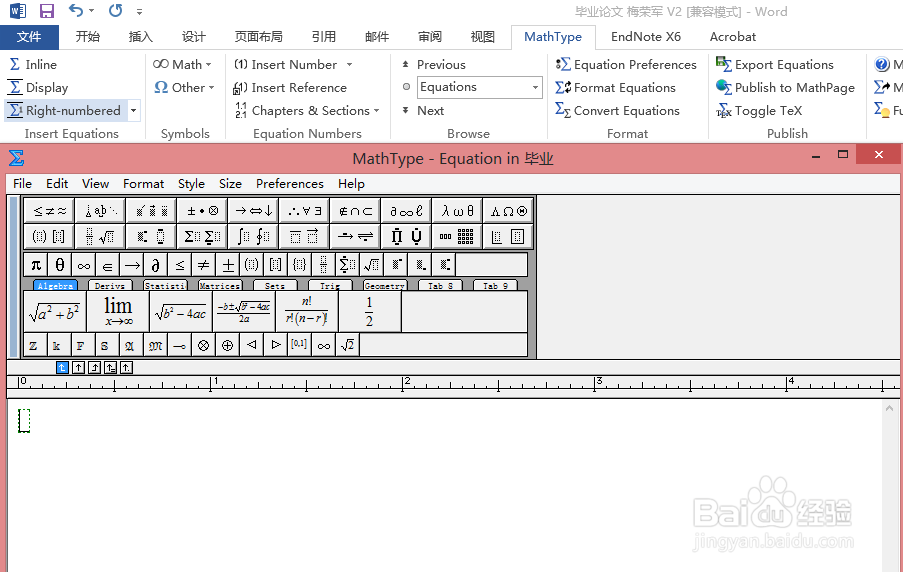Go to Next equation

coord(423,111)
